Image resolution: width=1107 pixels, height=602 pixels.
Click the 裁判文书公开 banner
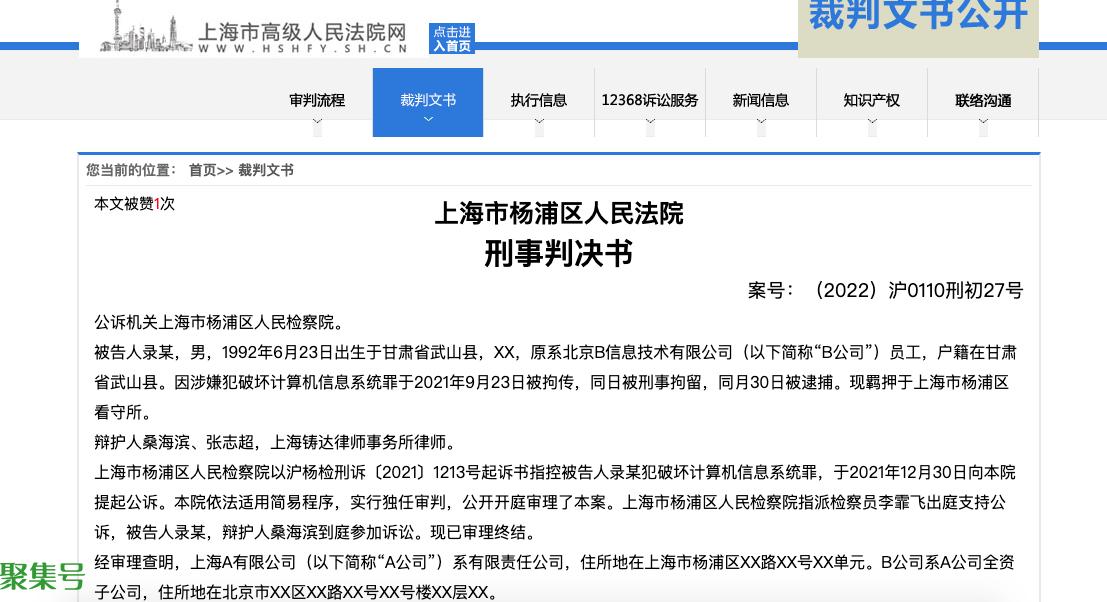[x=917, y=18]
